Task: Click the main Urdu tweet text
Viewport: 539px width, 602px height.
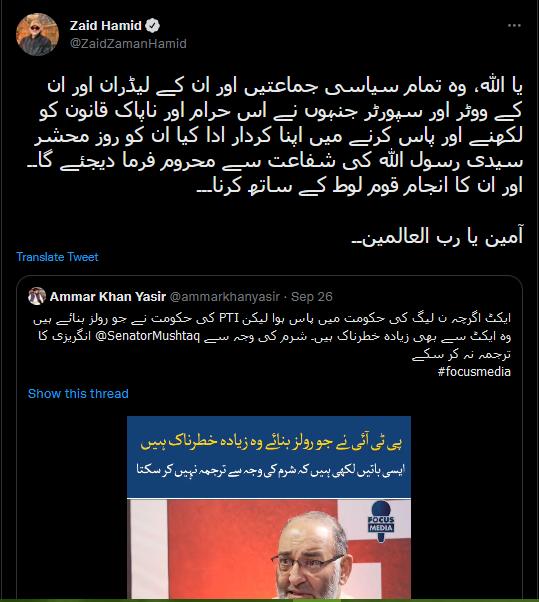Action: pyautogui.click(x=275, y=136)
